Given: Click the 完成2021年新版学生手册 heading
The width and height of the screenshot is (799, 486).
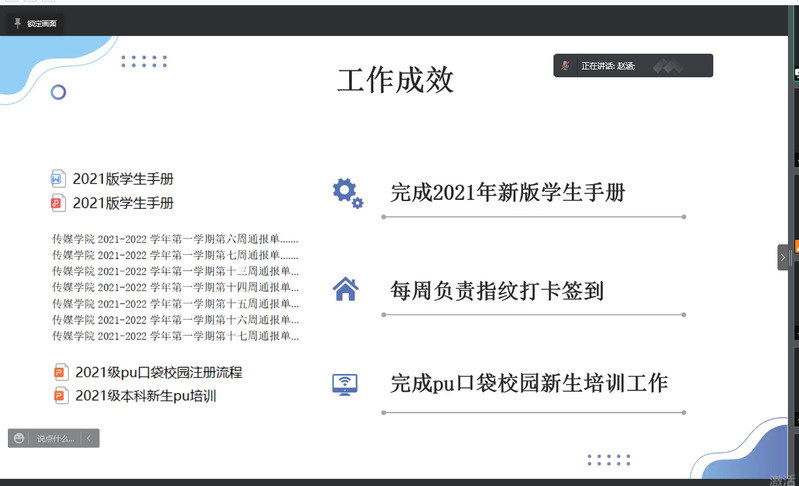Looking at the screenshot, I should tap(507, 193).
